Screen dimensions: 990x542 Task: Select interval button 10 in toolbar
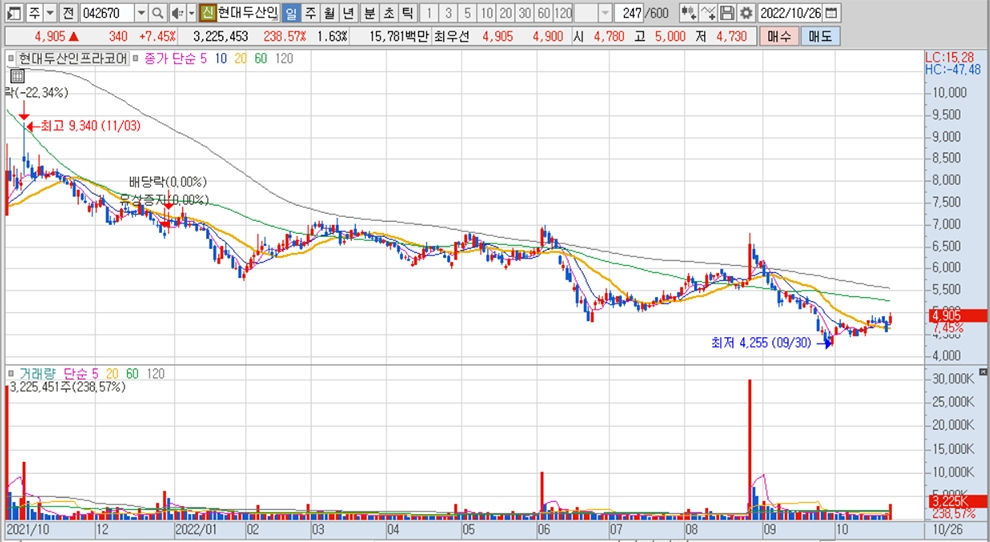(x=486, y=13)
